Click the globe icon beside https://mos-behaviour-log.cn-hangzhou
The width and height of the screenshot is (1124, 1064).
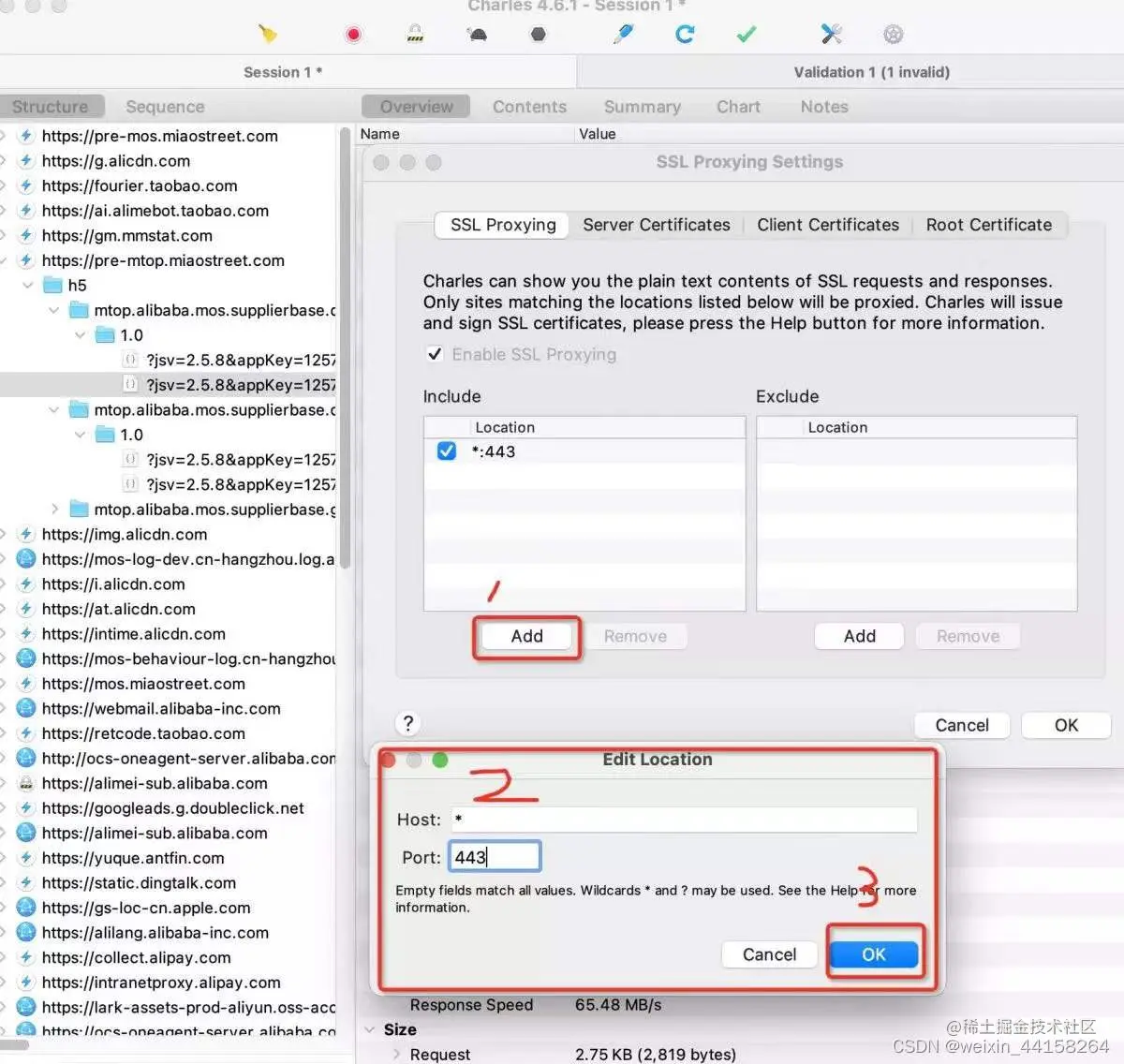pyautogui.click(x=26, y=658)
